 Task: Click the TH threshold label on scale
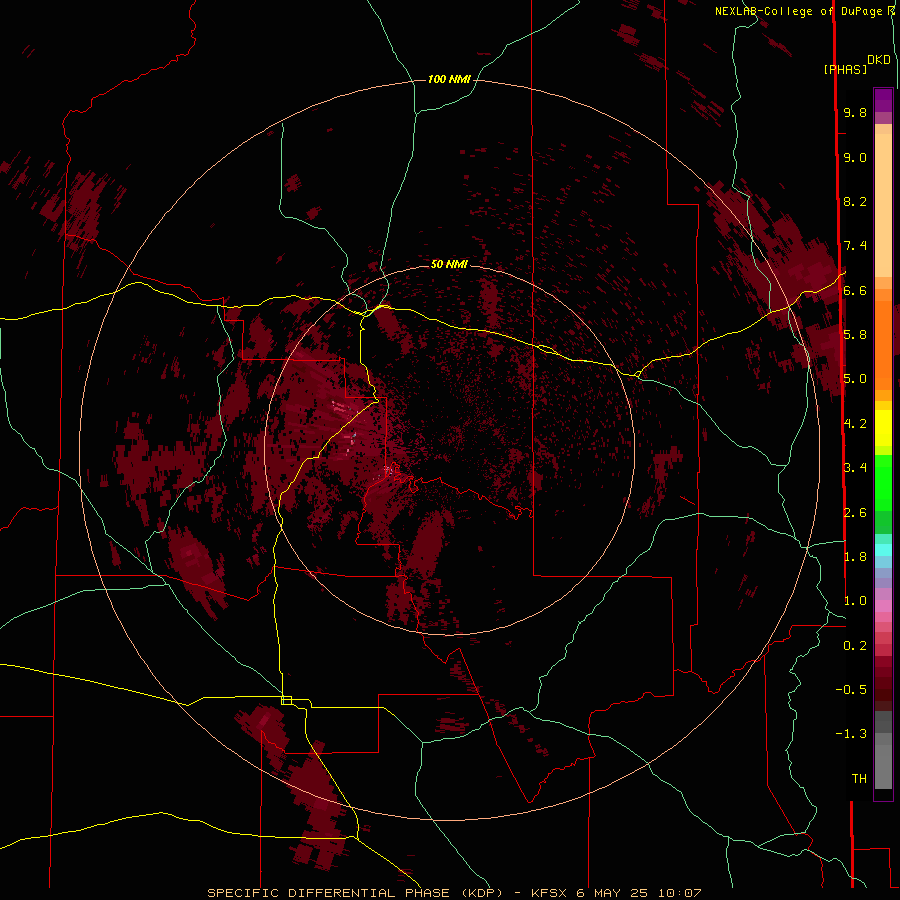[x=859, y=779]
